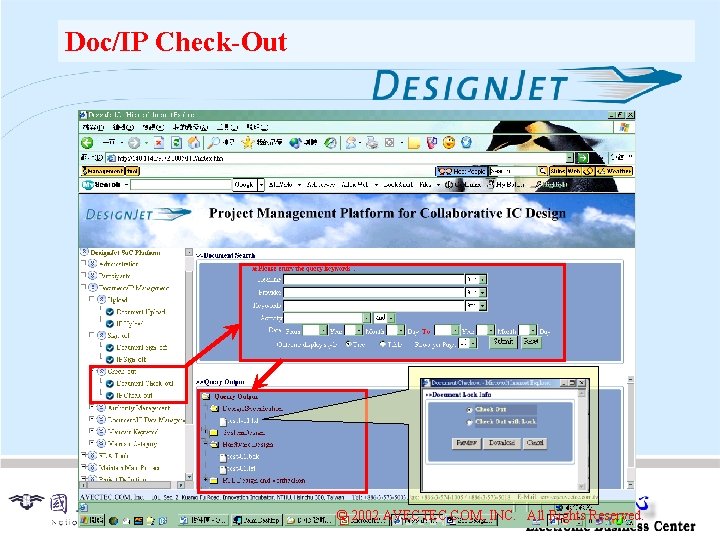Click the Home icon in browser toolbar

click(194, 143)
